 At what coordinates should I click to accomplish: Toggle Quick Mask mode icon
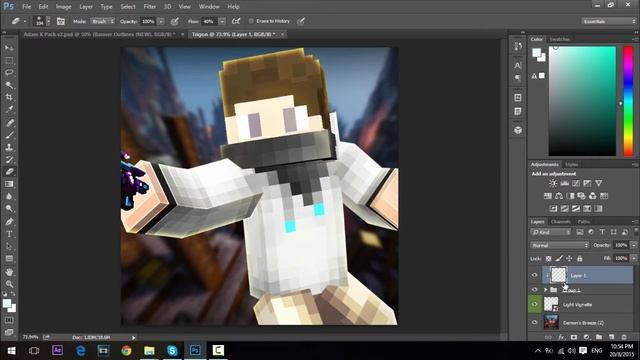[x=9, y=320]
